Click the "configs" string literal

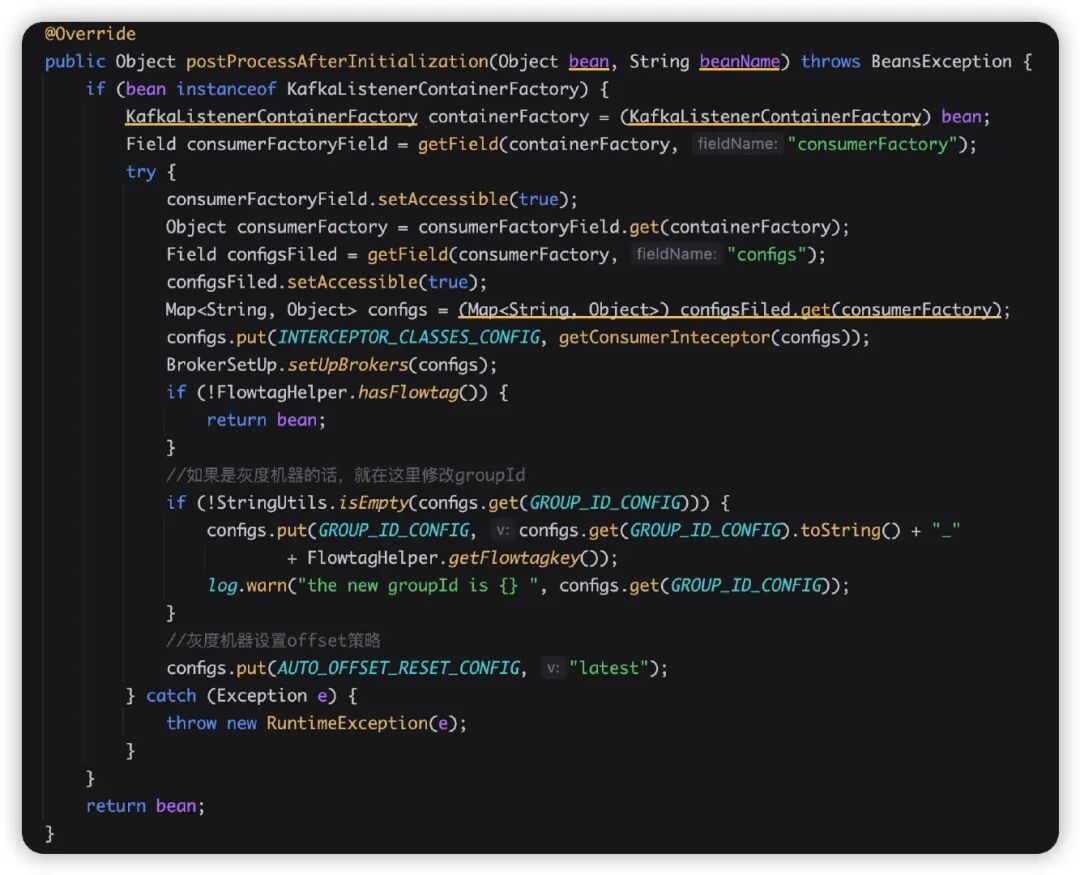pos(767,254)
